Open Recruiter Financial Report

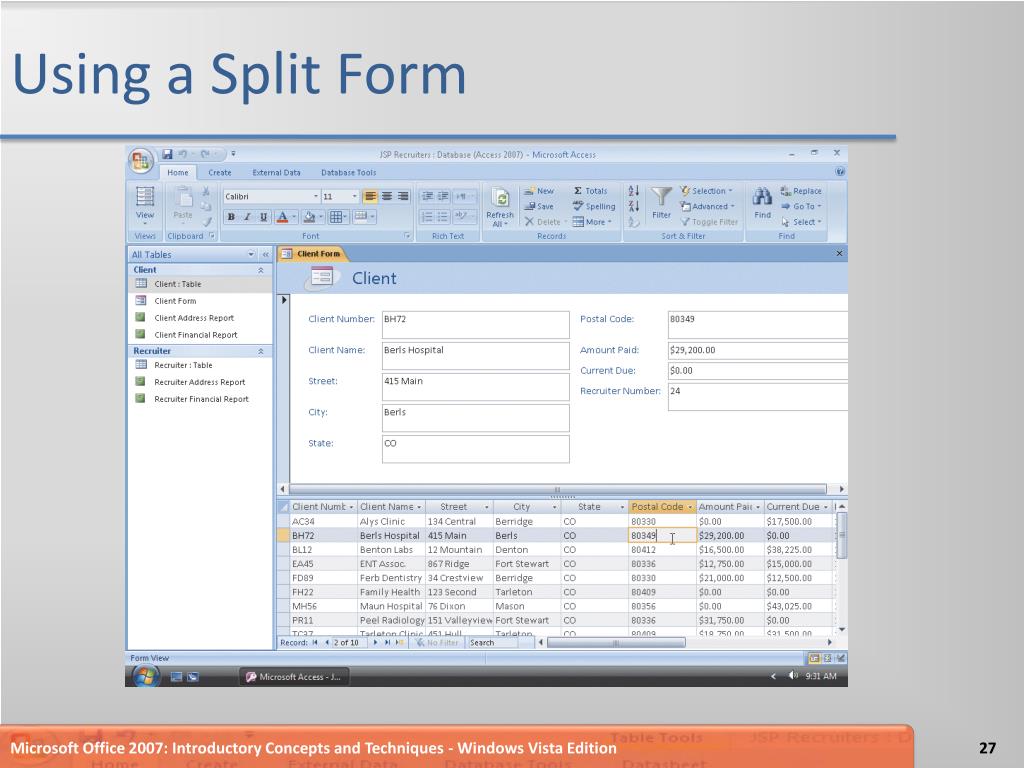[x=200, y=399]
